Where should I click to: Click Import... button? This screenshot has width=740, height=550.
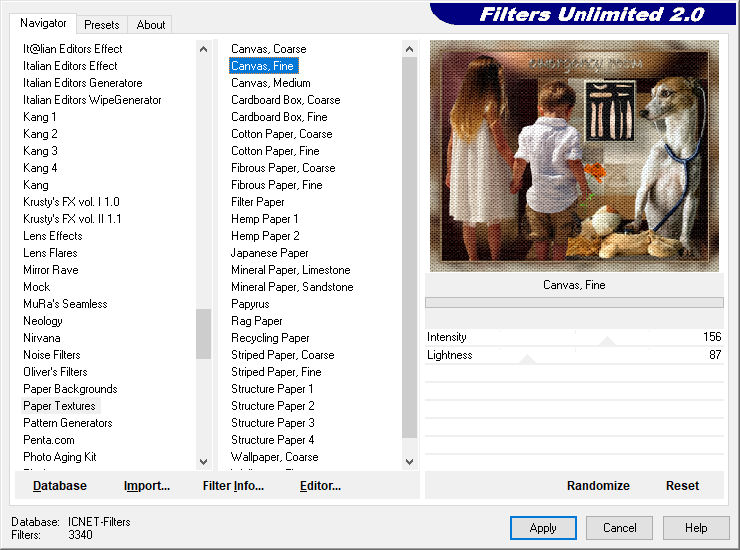pos(147,486)
